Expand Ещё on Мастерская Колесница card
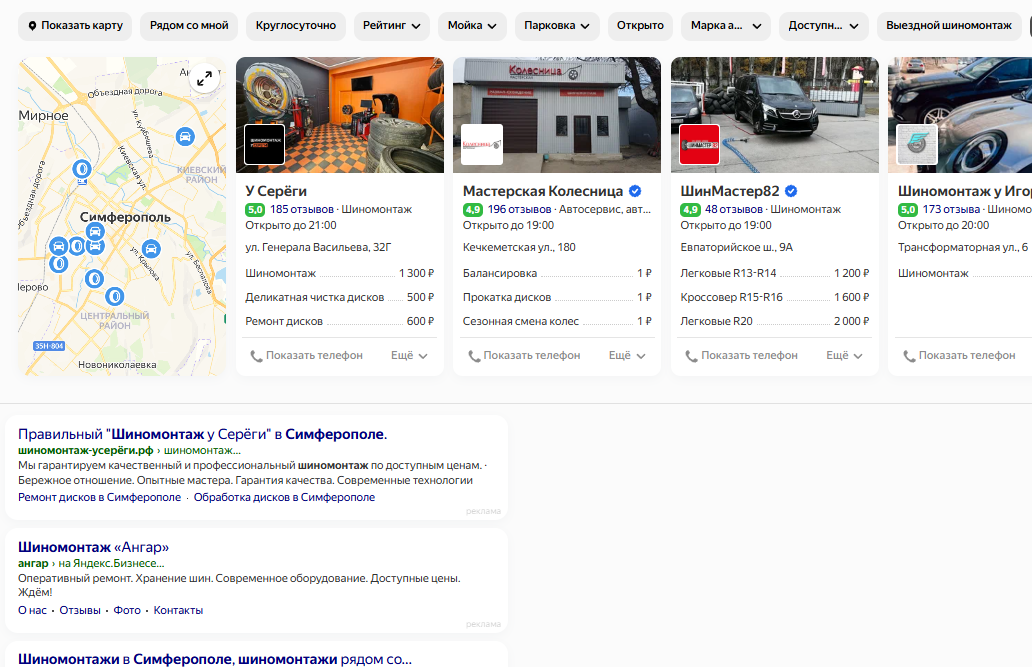This screenshot has width=1032, height=667. [x=627, y=356]
